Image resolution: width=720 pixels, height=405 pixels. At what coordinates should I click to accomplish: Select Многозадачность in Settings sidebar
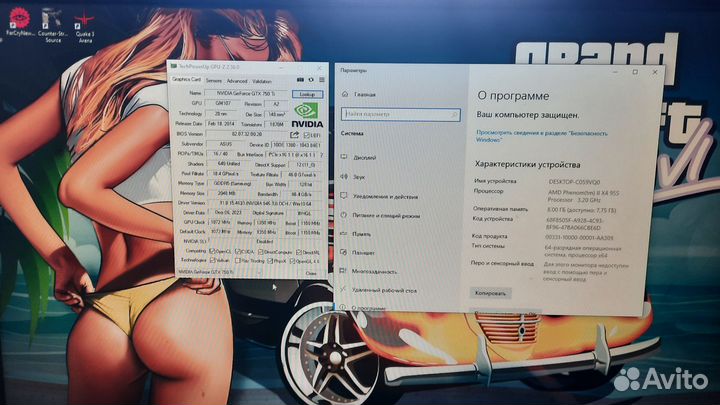pos(374,271)
